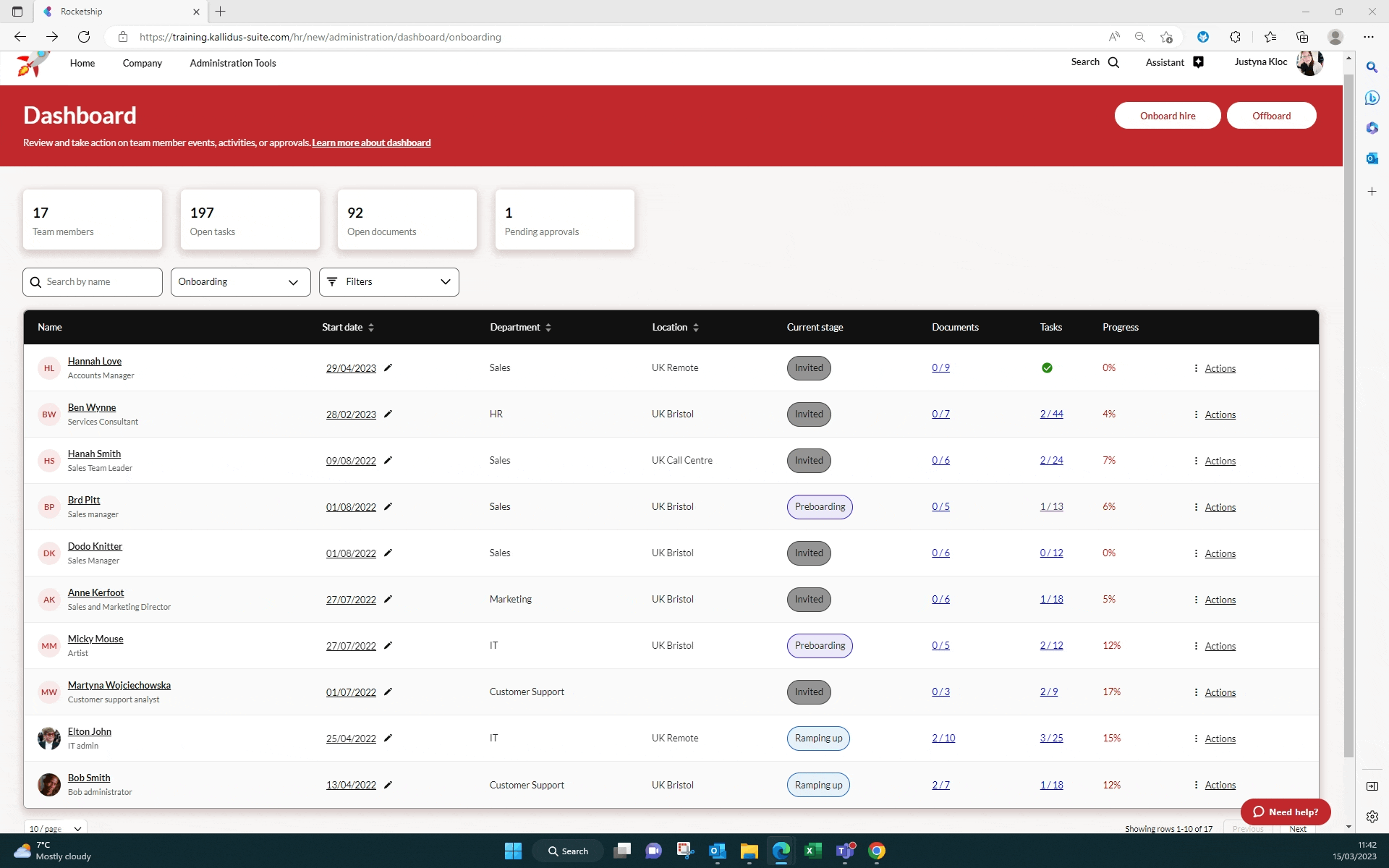1389x868 pixels.
Task: Open the Filters dropdown
Action: click(388, 282)
